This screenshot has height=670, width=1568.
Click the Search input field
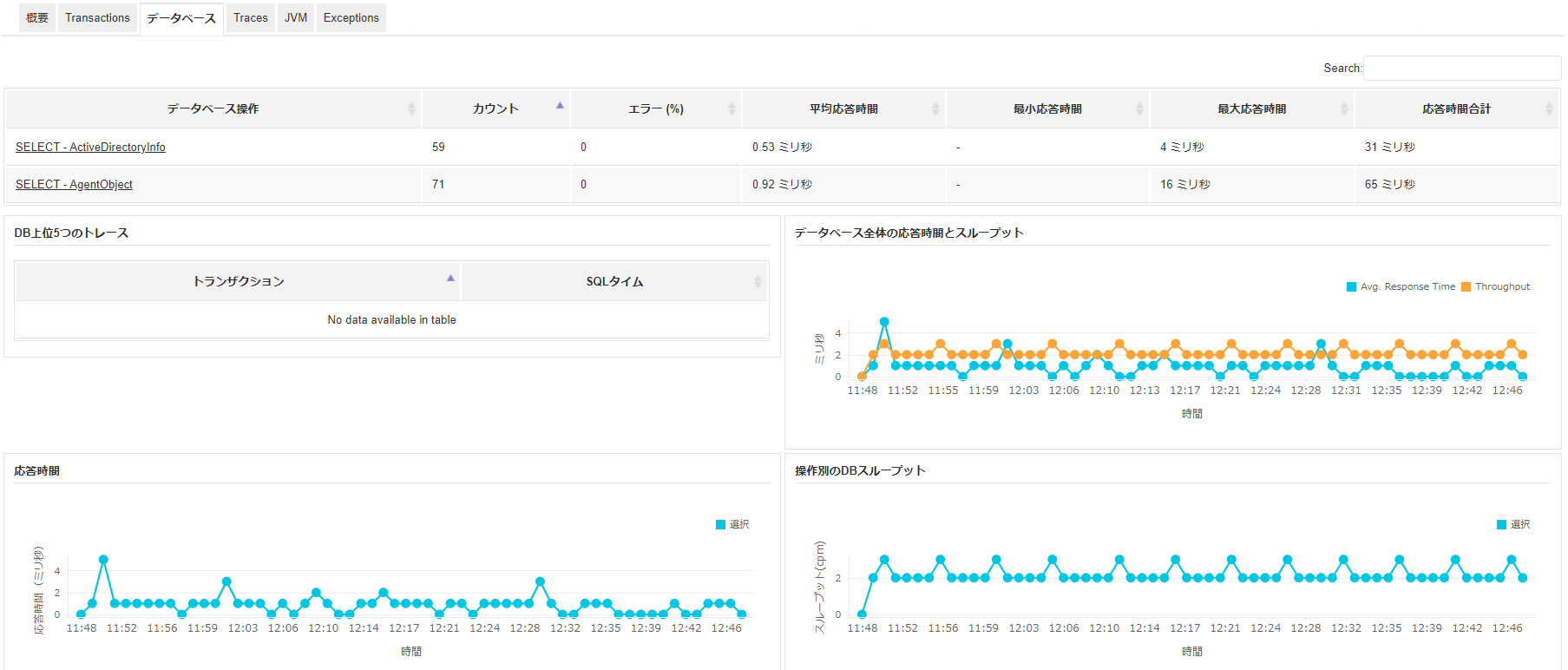1461,68
